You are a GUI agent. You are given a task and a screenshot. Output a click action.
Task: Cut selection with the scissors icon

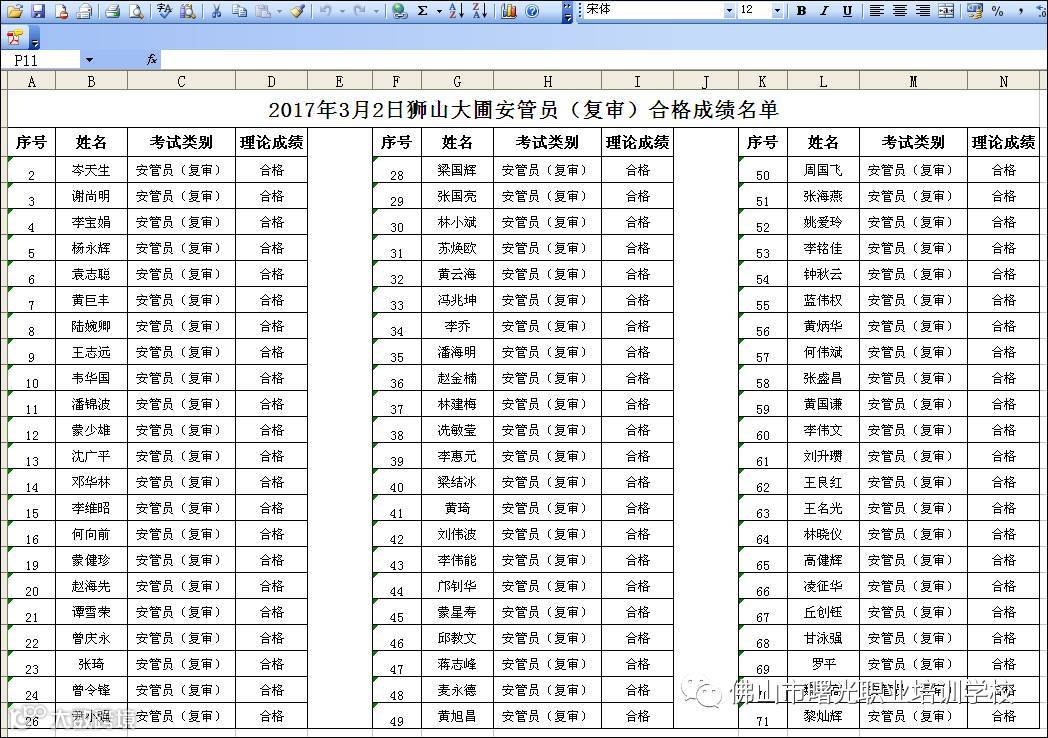(216, 11)
